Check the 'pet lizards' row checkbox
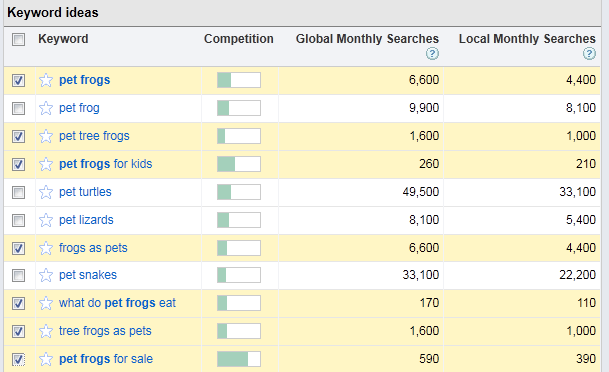This screenshot has width=609, height=372. click(x=18, y=220)
